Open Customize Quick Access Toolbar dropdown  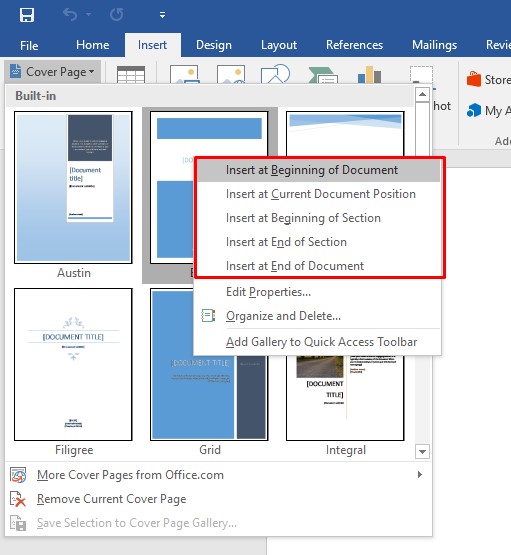tap(162, 15)
